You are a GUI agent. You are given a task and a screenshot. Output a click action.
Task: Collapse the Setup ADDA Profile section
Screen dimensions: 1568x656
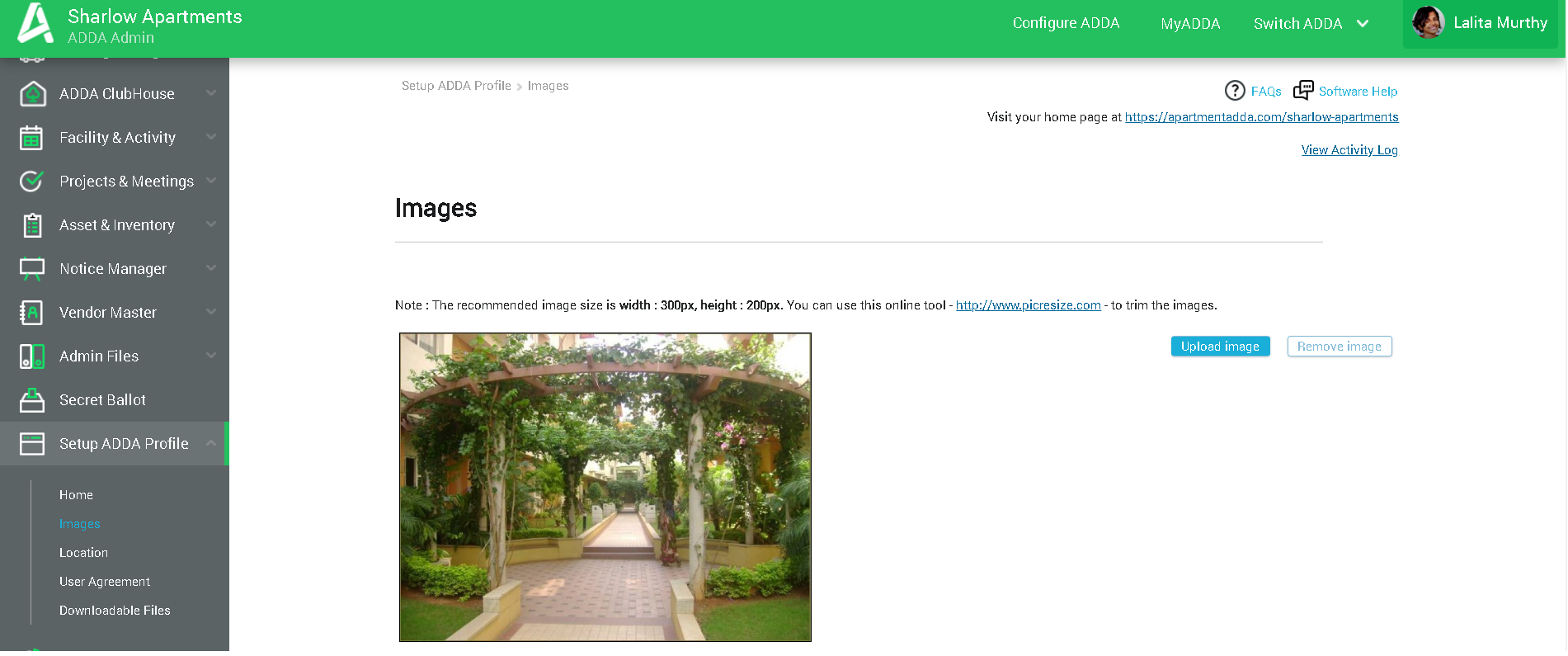(211, 443)
